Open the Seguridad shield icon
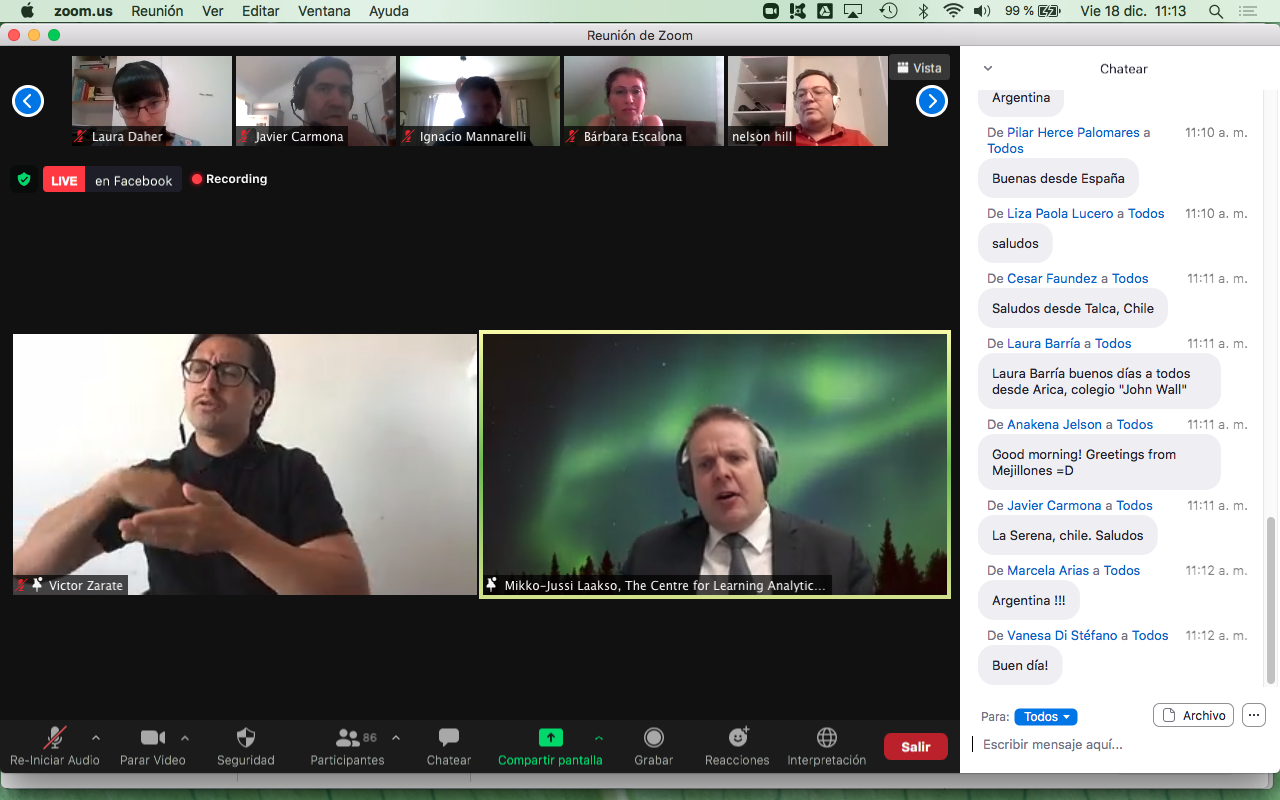The width and height of the screenshot is (1280, 800). (245, 738)
